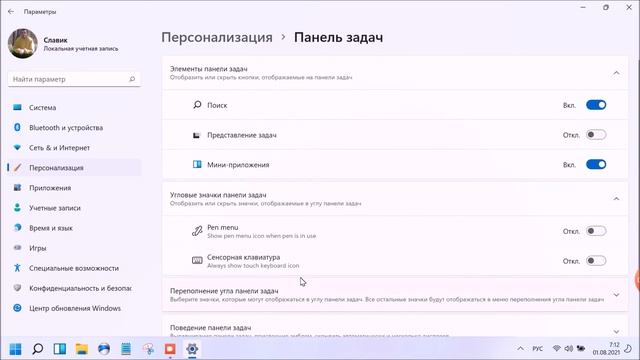Image resolution: width=640 pixels, height=360 pixels.
Task: Click the Сенсорная клавиатура keyboard icon
Action: 197,260
